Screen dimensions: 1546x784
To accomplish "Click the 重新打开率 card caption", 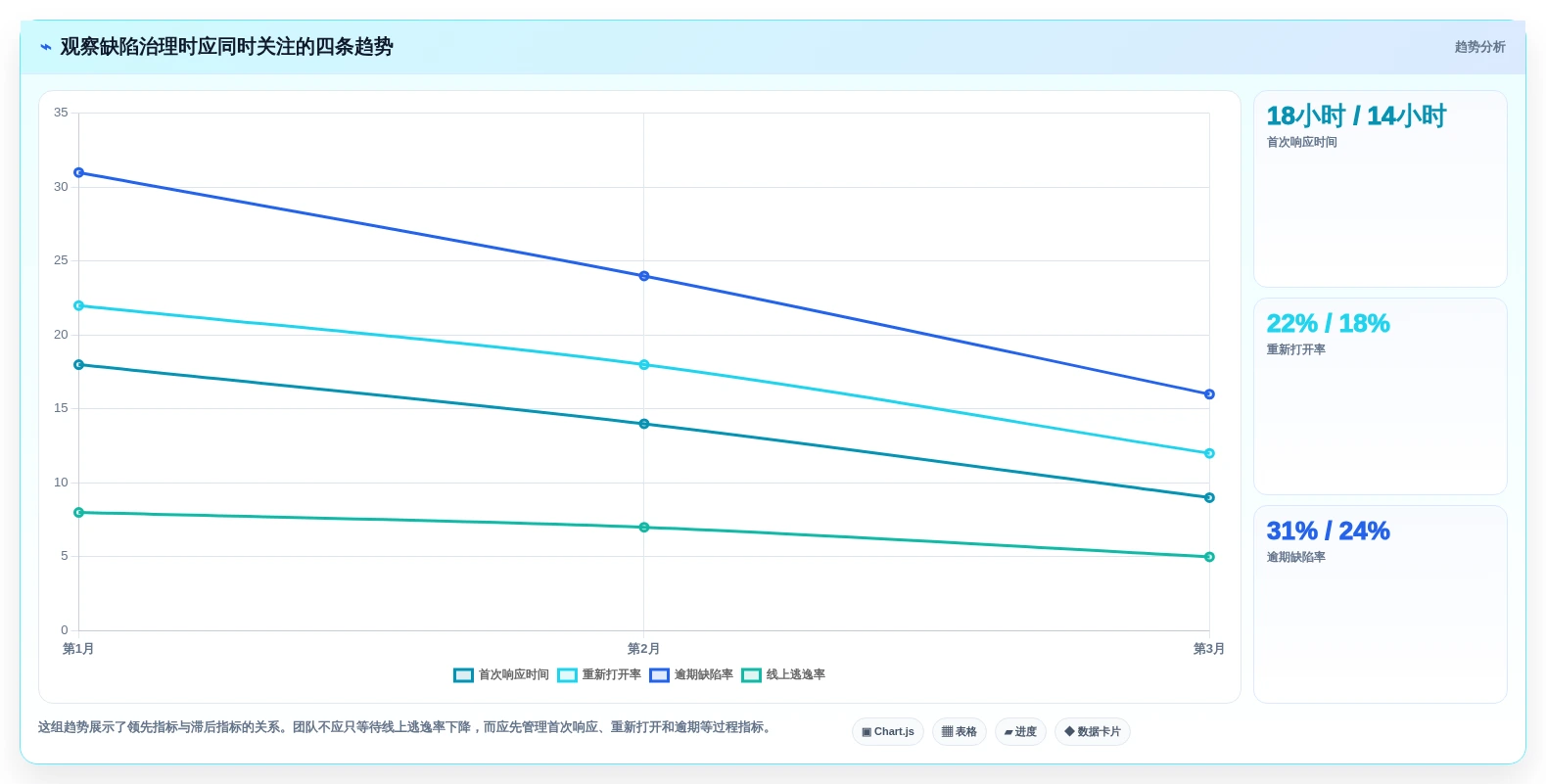I will [1296, 350].
